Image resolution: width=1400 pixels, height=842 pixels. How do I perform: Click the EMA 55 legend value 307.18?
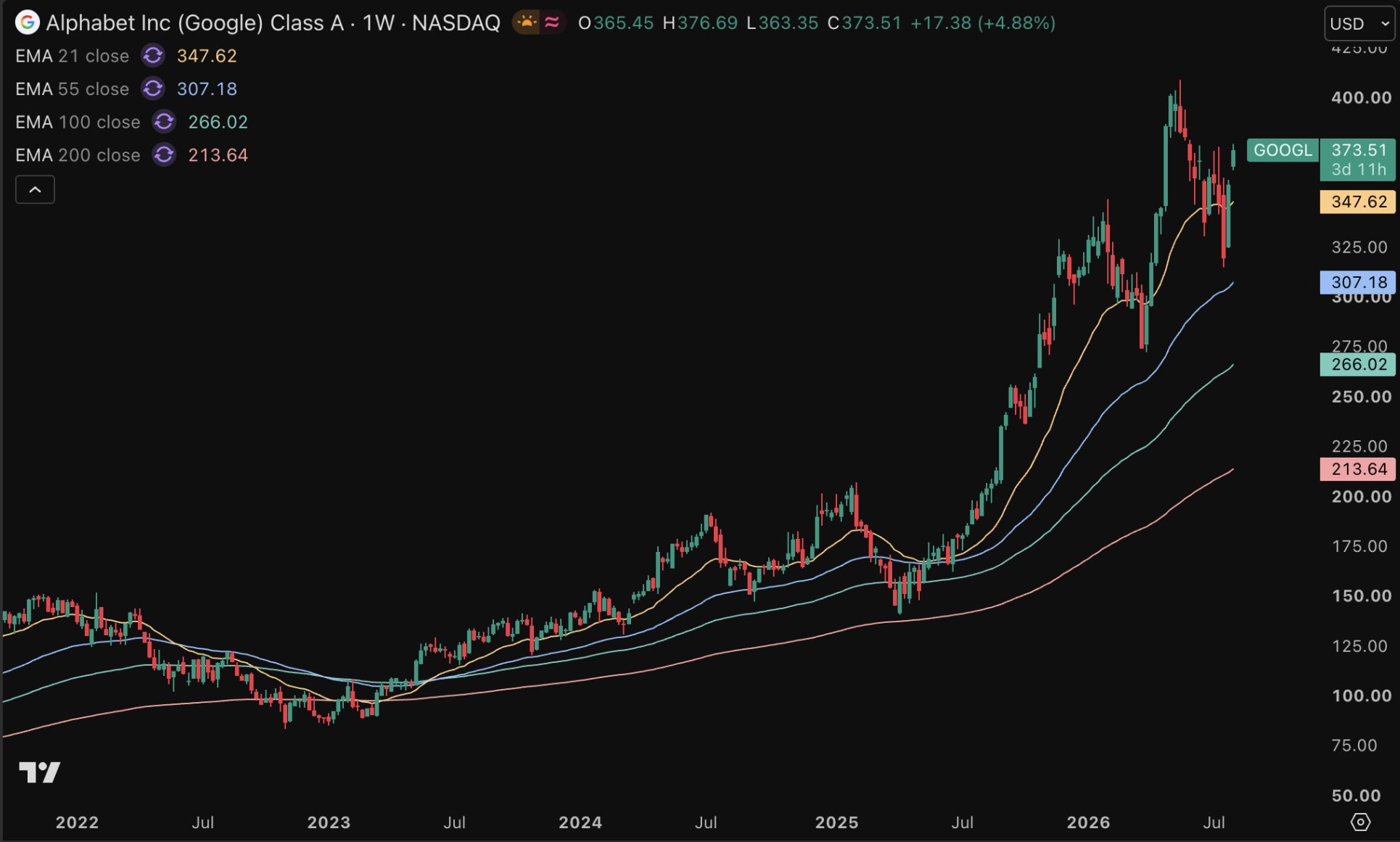pyautogui.click(x=207, y=89)
